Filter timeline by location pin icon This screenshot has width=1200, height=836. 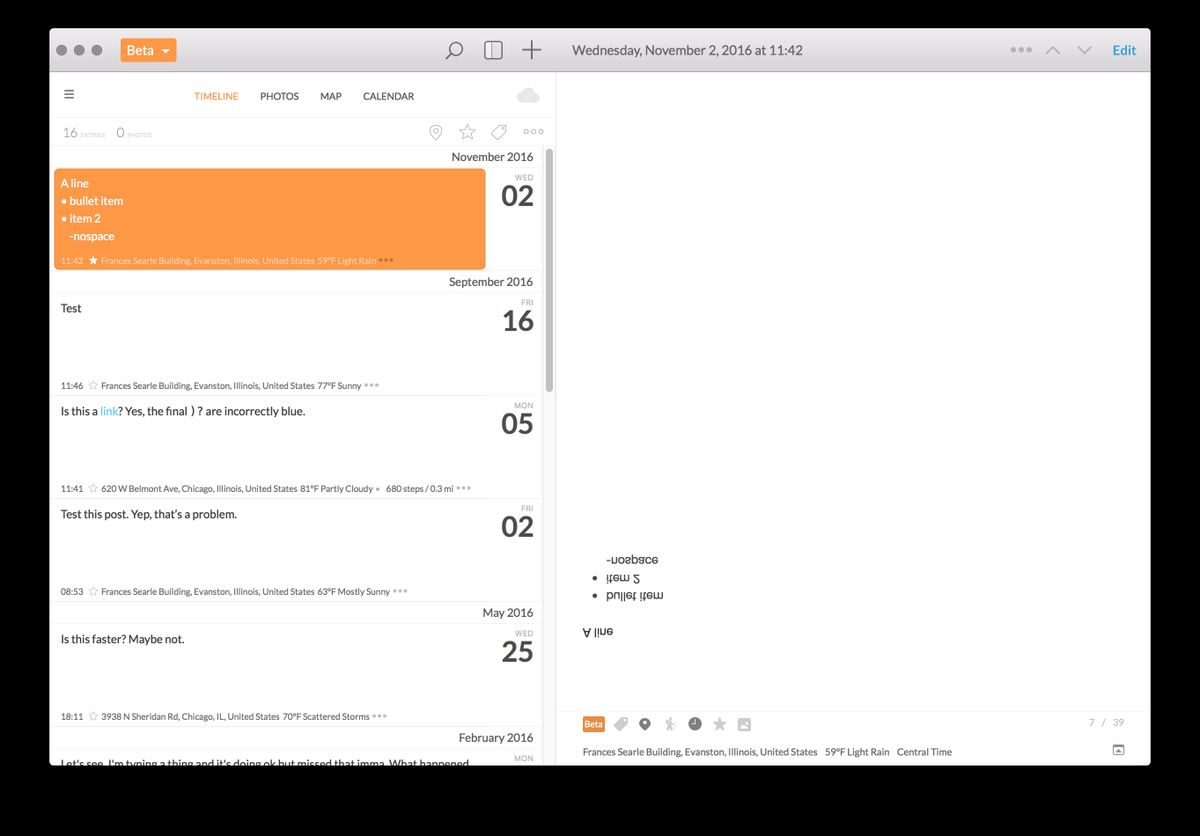tap(436, 132)
